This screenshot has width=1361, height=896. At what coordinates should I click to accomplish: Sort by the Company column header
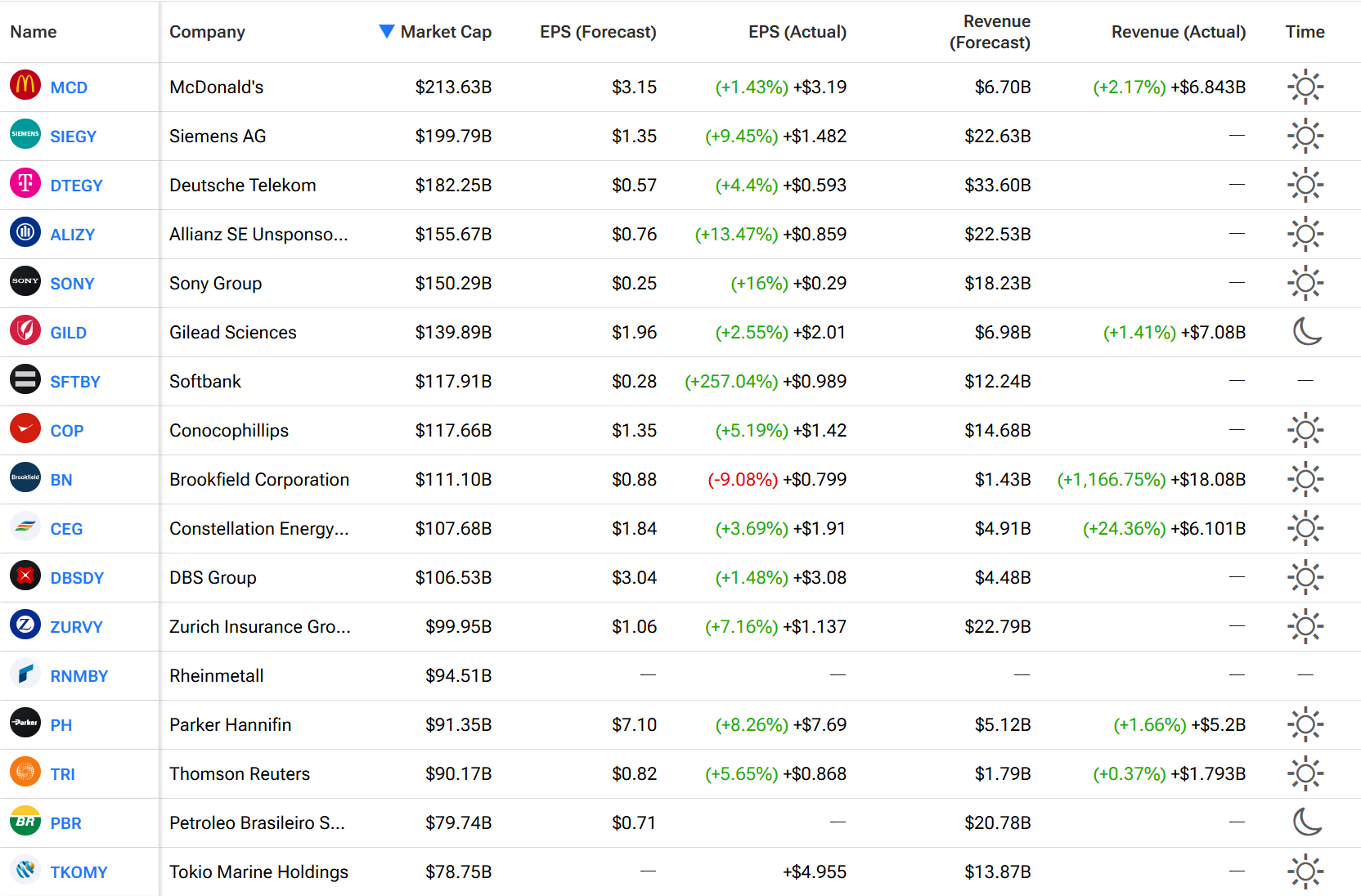[x=207, y=32]
